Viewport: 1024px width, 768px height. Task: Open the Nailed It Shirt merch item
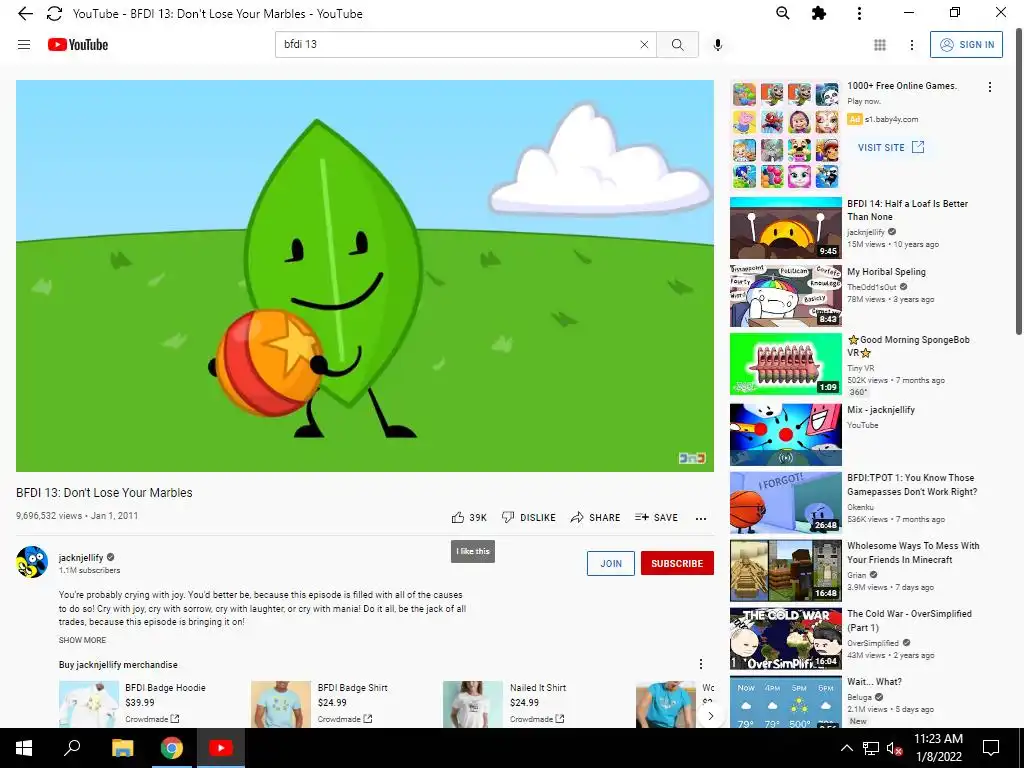click(506, 703)
